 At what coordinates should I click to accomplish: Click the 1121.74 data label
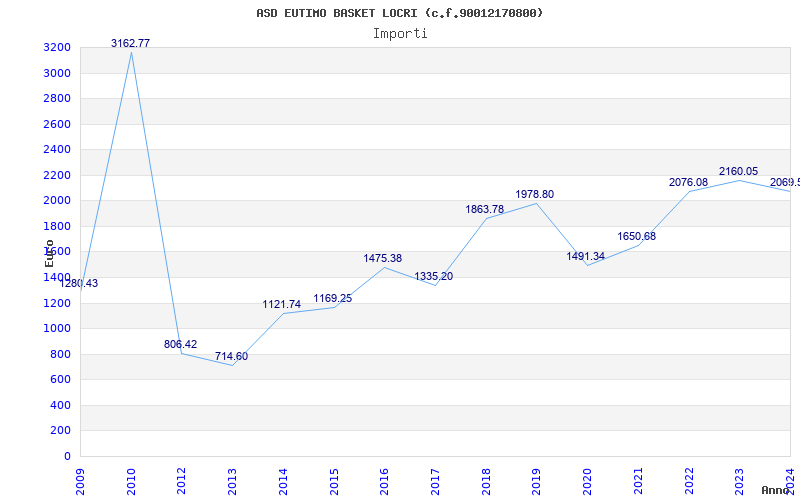click(x=282, y=305)
